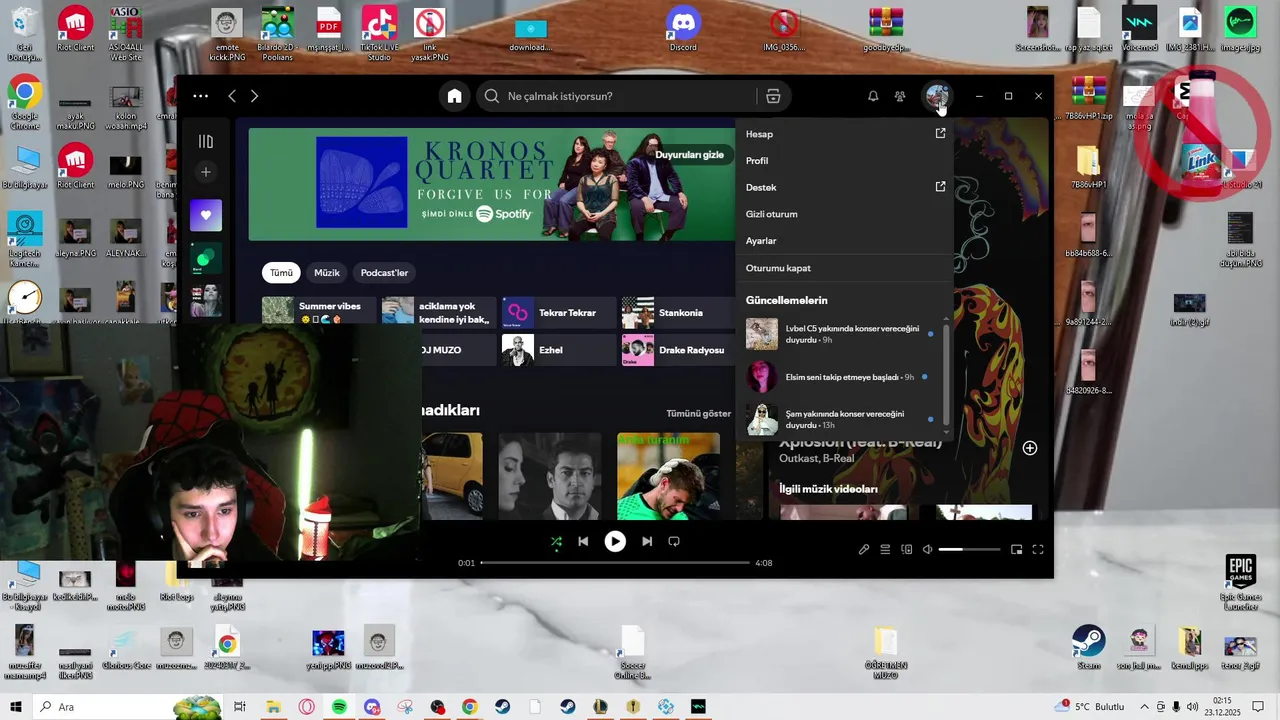Select the Tümü filter chip
Image resolution: width=1280 pixels, height=720 pixels.
point(282,273)
